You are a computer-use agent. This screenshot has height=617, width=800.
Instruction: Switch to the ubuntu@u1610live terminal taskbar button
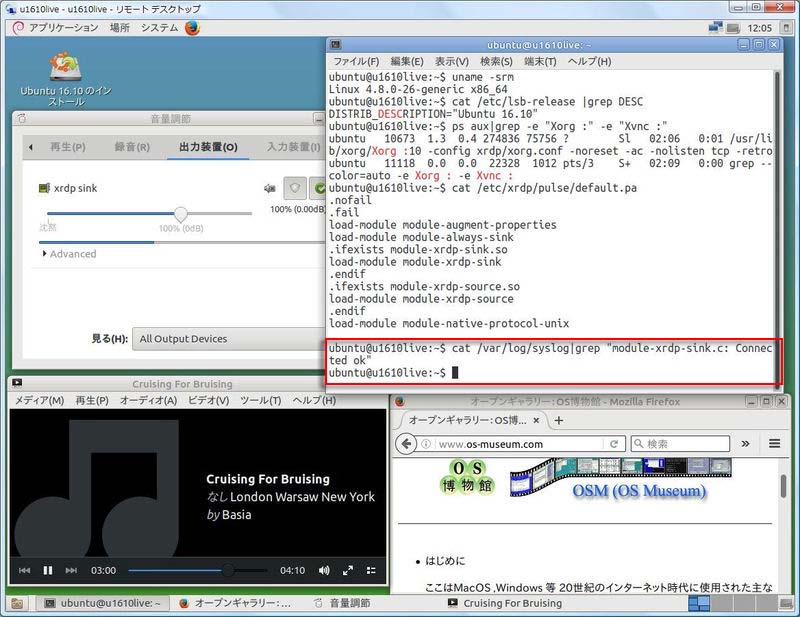[102, 603]
